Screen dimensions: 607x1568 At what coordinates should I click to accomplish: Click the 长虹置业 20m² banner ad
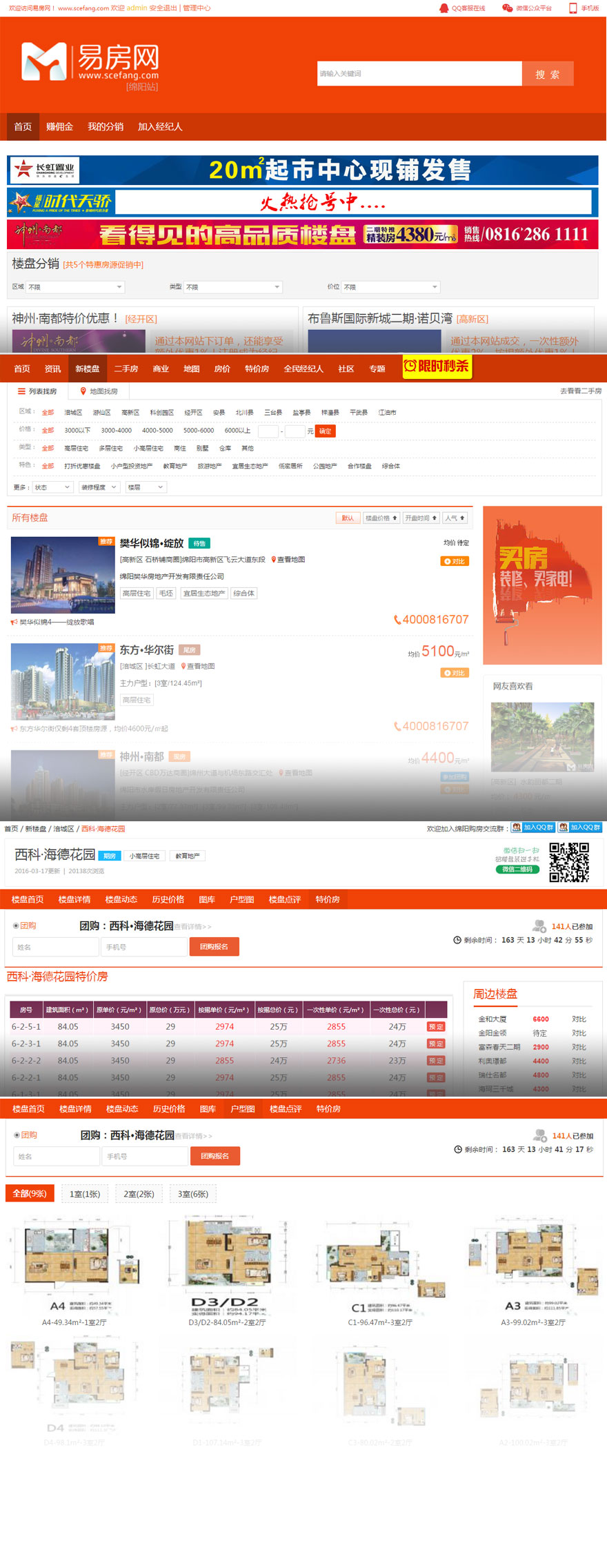303,170
